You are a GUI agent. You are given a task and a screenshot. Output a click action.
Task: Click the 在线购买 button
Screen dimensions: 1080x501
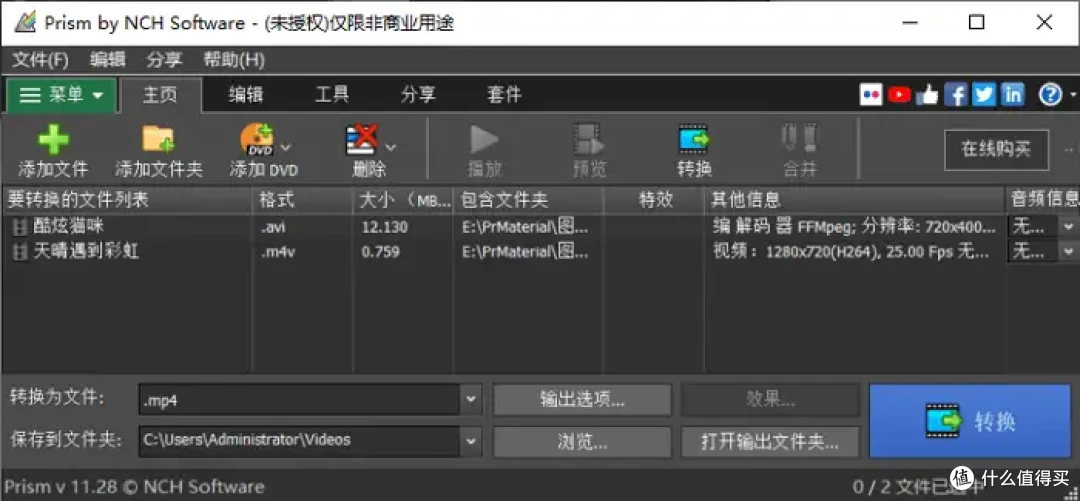[996, 149]
